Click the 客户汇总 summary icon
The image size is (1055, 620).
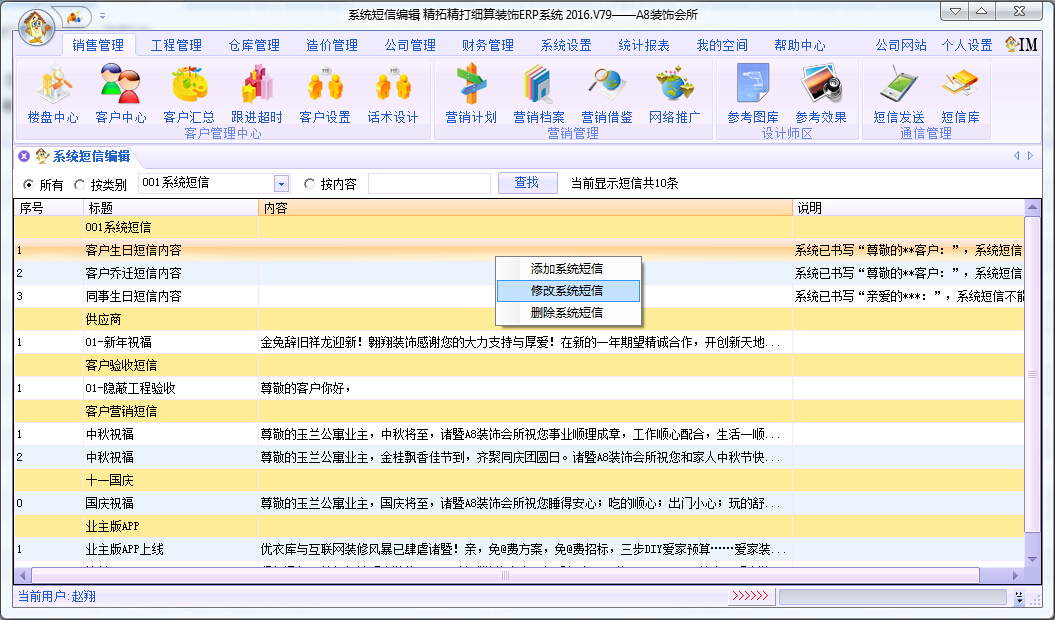189,94
